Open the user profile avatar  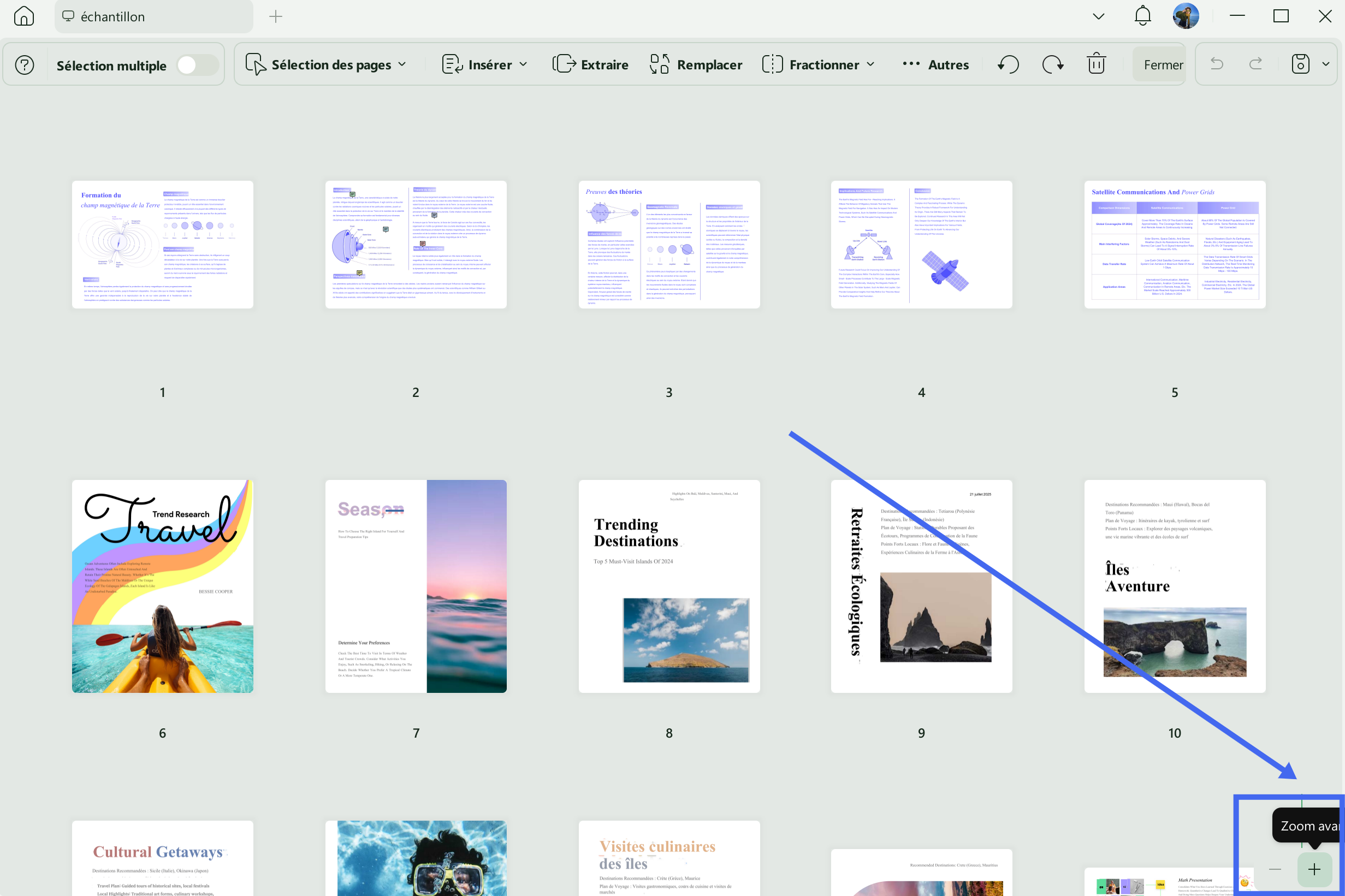click(x=1186, y=16)
